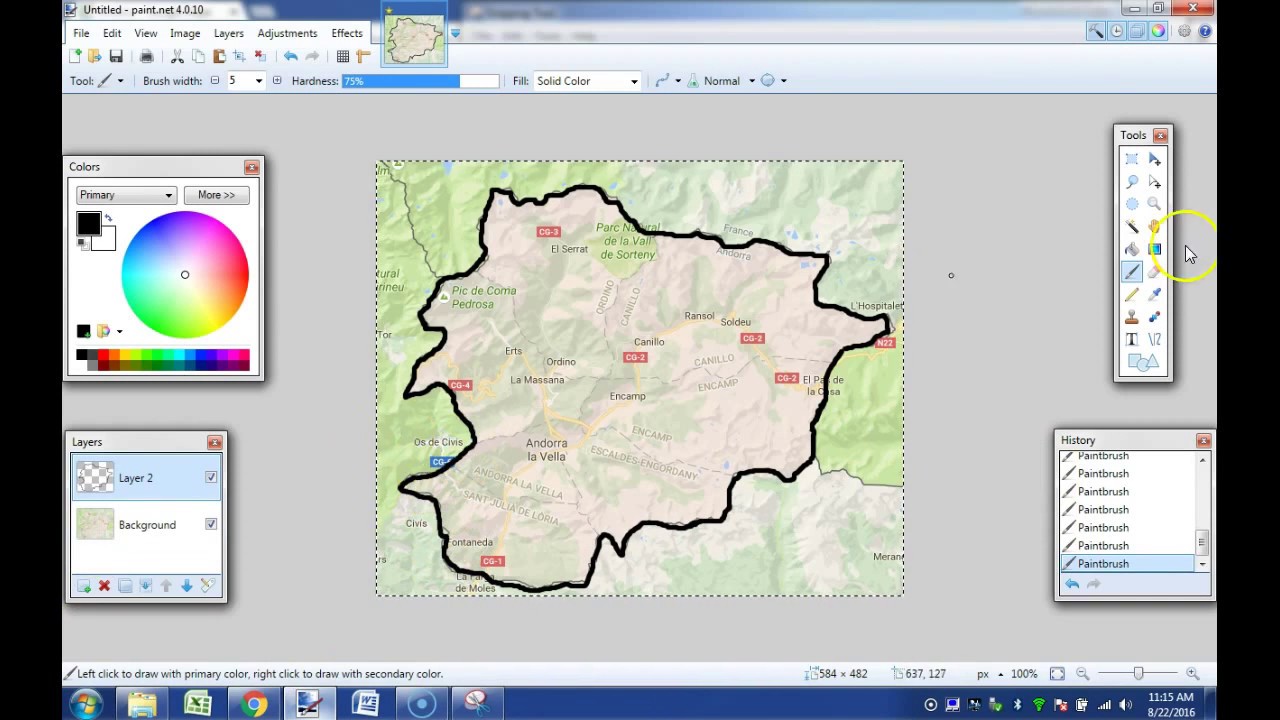Click Move Layer Down blue arrow
1280x720 pixels.
click(186, 586)
